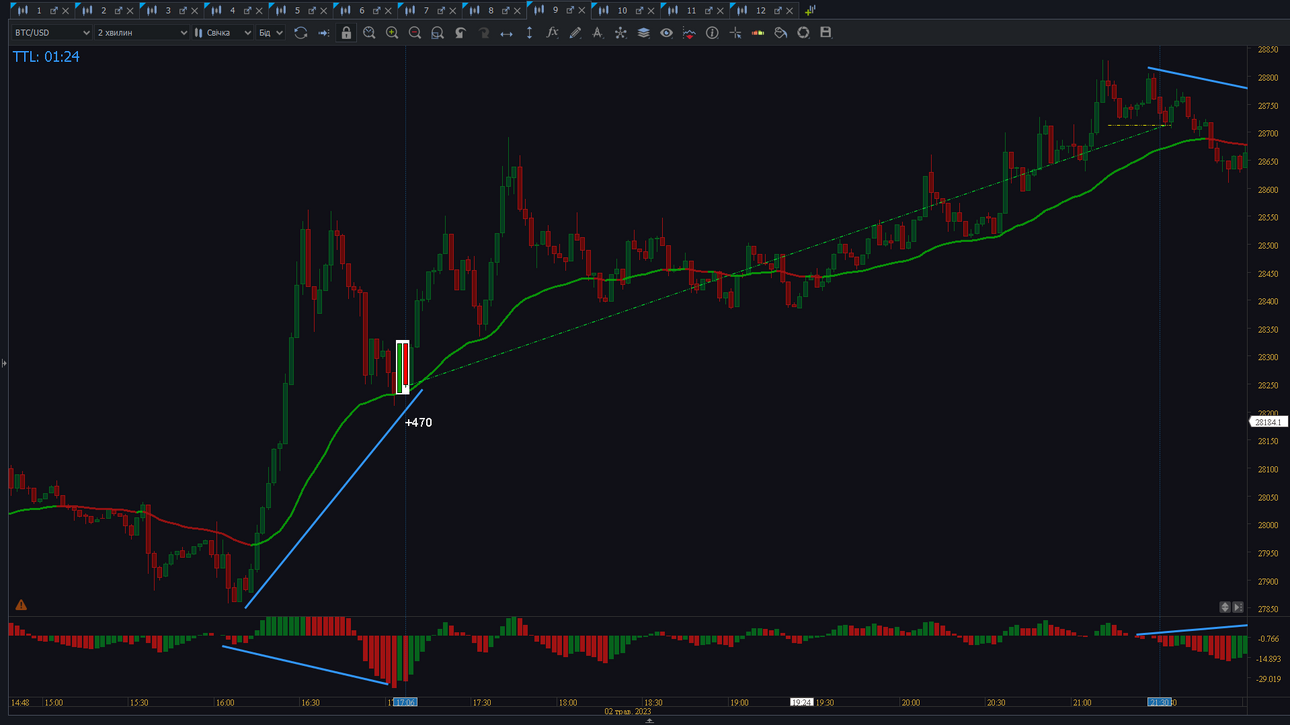Click the redo arrow icon
This screenshot has height=725, width=1290.
pos(483,33)
